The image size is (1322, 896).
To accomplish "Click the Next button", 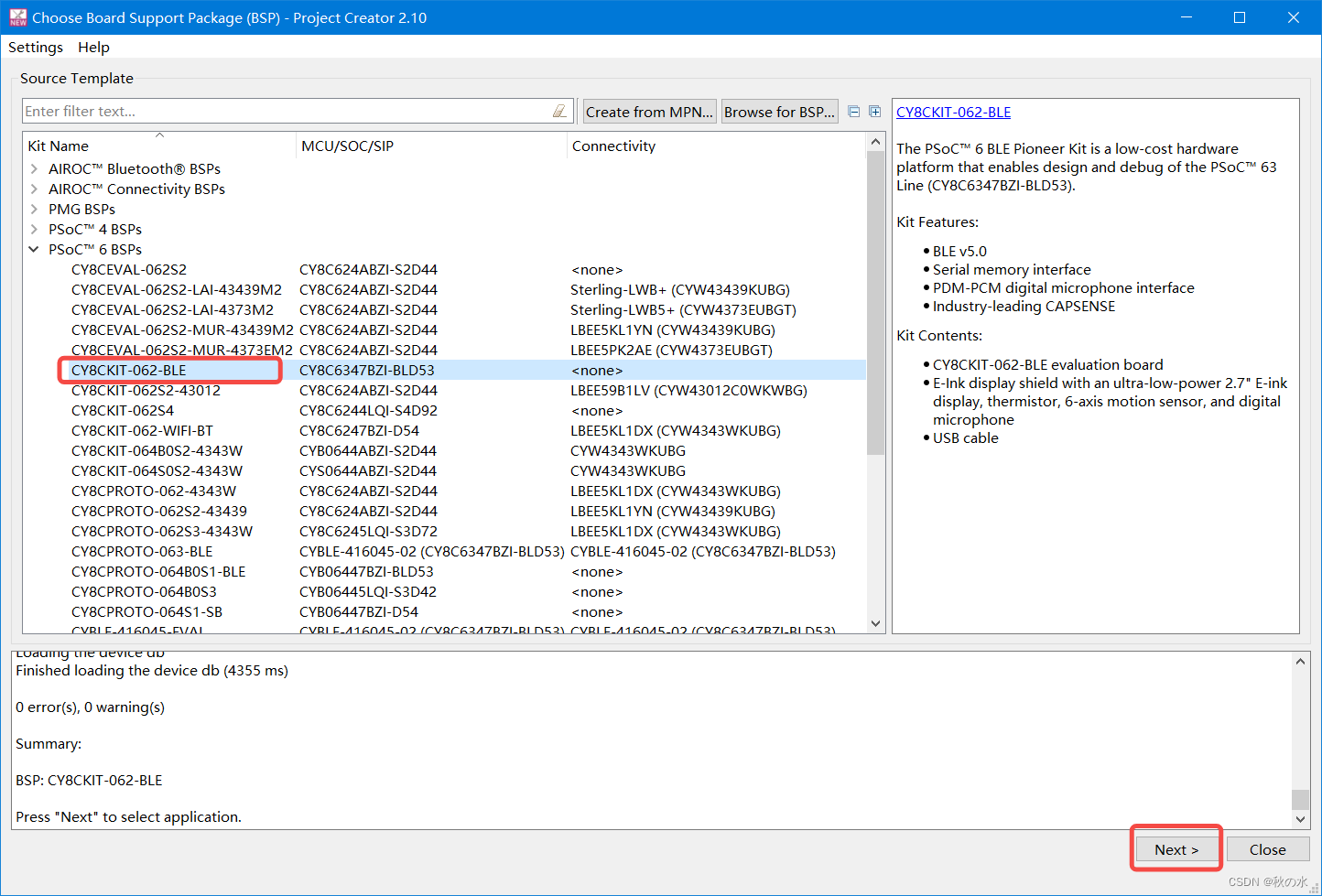I will coord(1176,849).
